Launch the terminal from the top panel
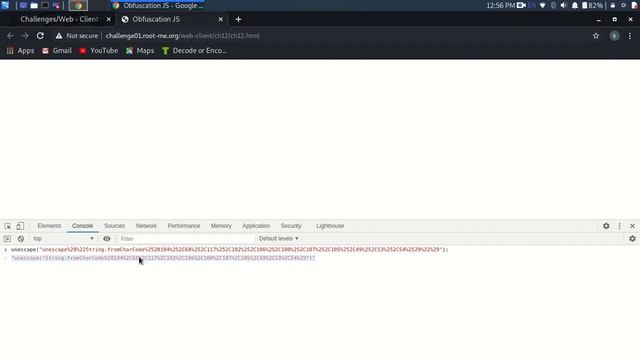The image size is (640, 360). coord(45,6)
